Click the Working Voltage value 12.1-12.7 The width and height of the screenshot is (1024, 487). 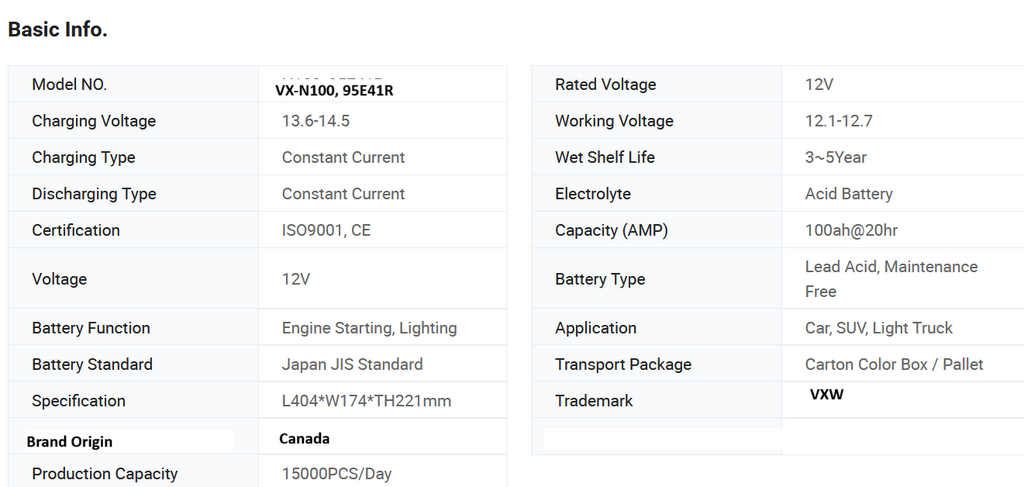(x=838, y=121)
